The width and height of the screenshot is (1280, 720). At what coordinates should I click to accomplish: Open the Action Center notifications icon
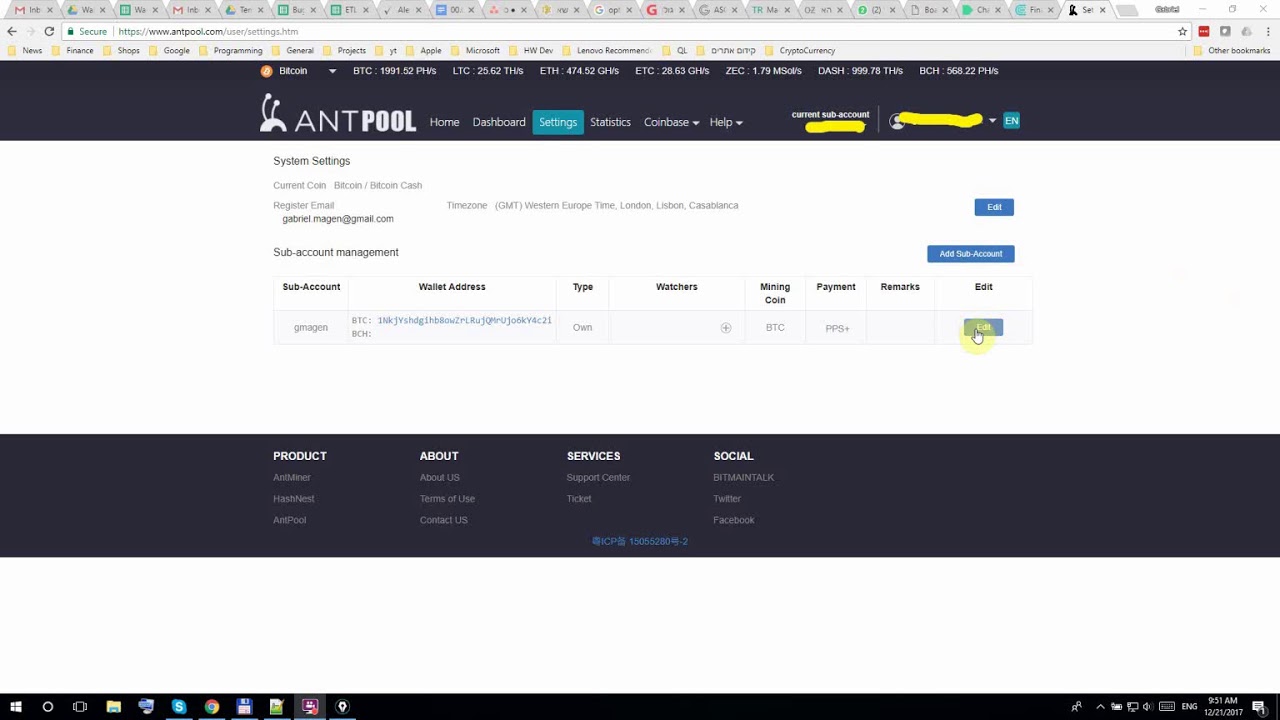[1259, 707]
